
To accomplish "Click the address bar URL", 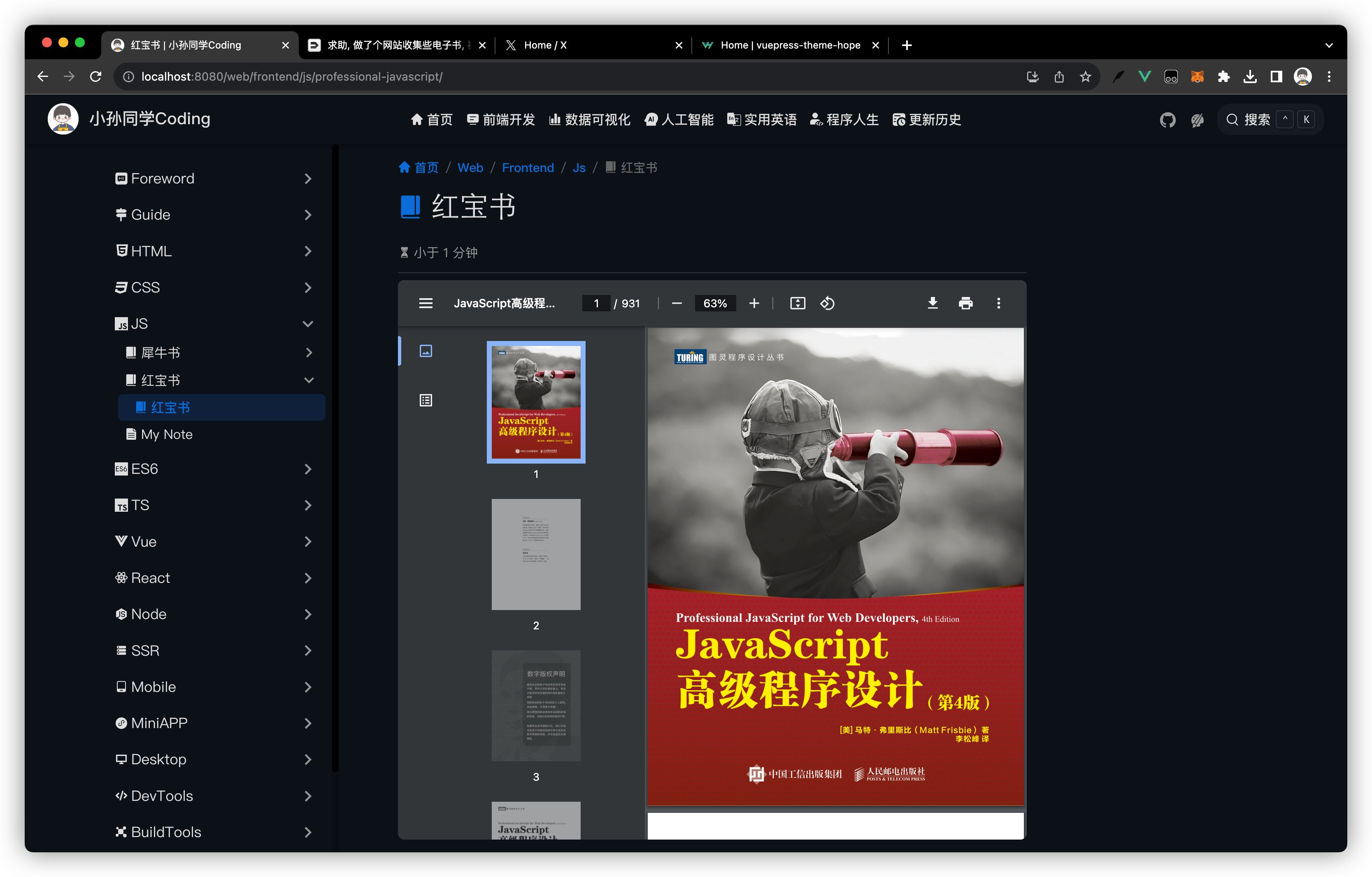I will 291,77.
